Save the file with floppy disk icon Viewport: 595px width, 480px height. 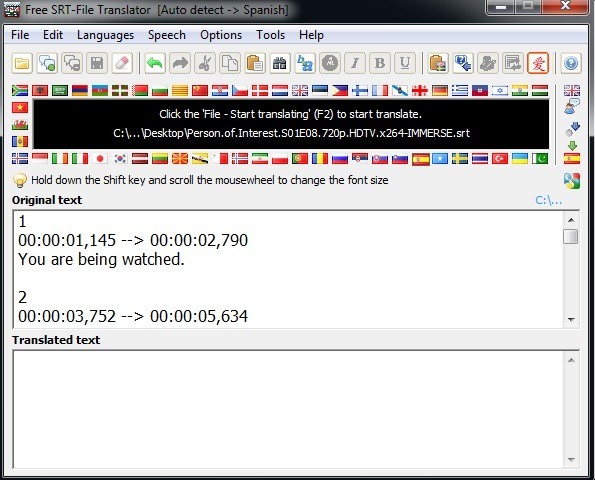pyautogui.click(x=97, y=63)
